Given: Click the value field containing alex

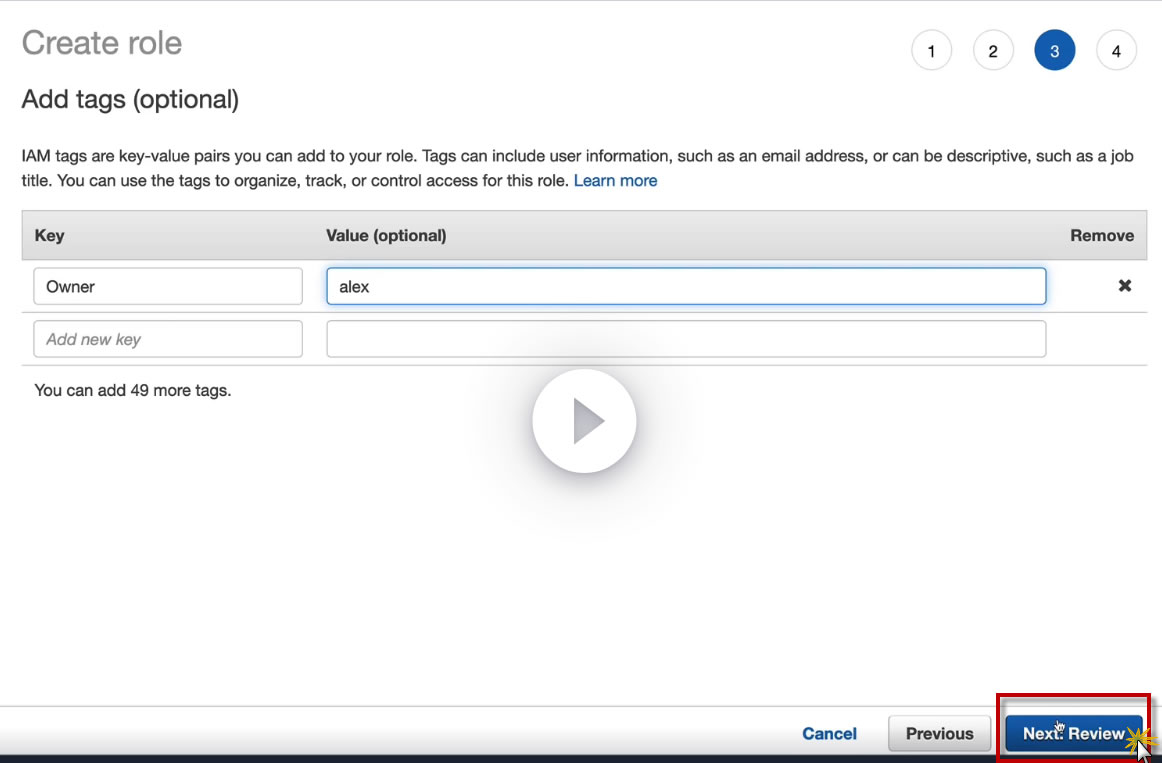Looking at the screenshot, I should [686, 286].
